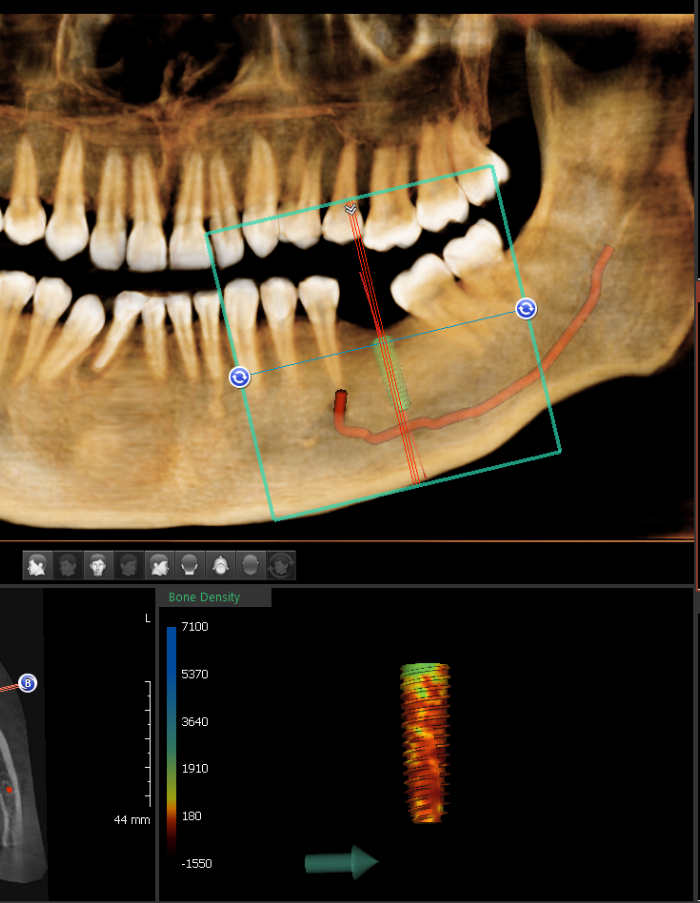The image size is (700, 903).
Task: Click the left blue rotation handle on slice line
Action: pyautogui.click(x=239, y=377)
